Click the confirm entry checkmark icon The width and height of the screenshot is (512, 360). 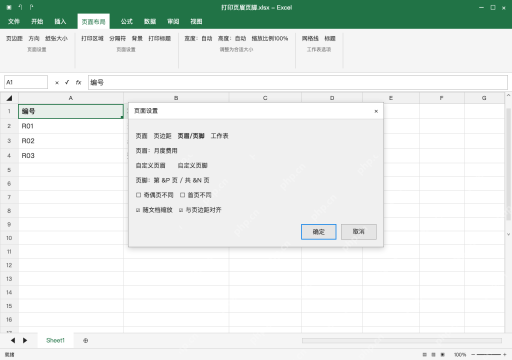(67, 82)
